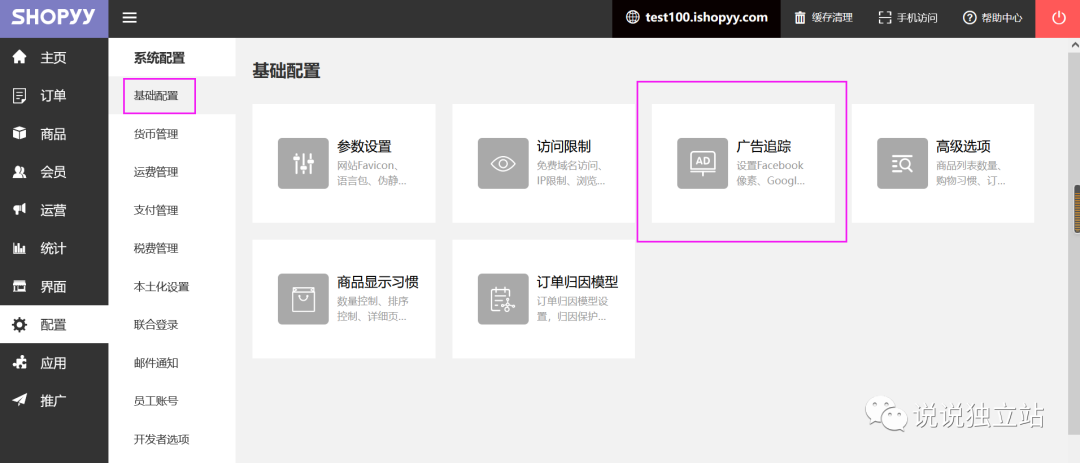Image resolution: width=1080 pixels, height=463 pixels.
Task: Open the 高级选项 card title
Action: tap(964, 146)
